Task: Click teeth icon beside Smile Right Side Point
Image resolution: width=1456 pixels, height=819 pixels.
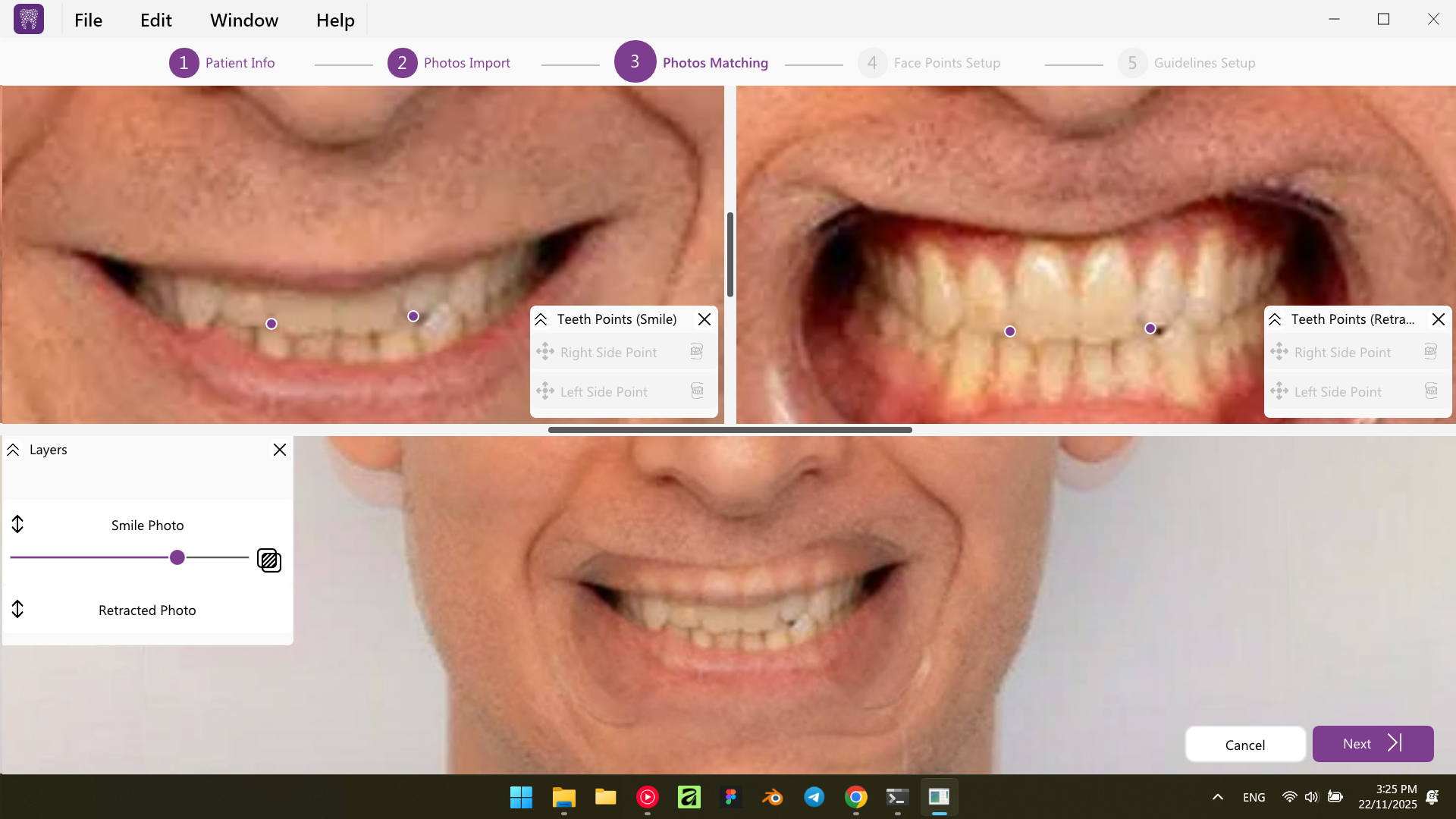Action: 696,352
